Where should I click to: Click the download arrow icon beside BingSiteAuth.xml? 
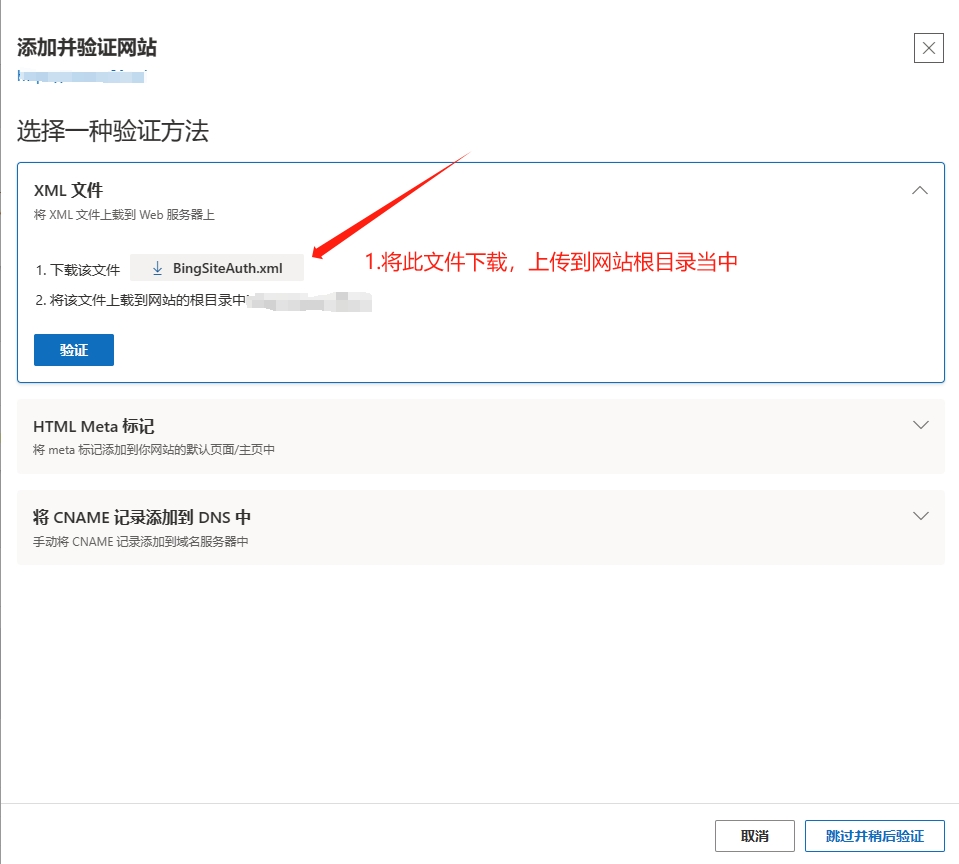(157, 268)
